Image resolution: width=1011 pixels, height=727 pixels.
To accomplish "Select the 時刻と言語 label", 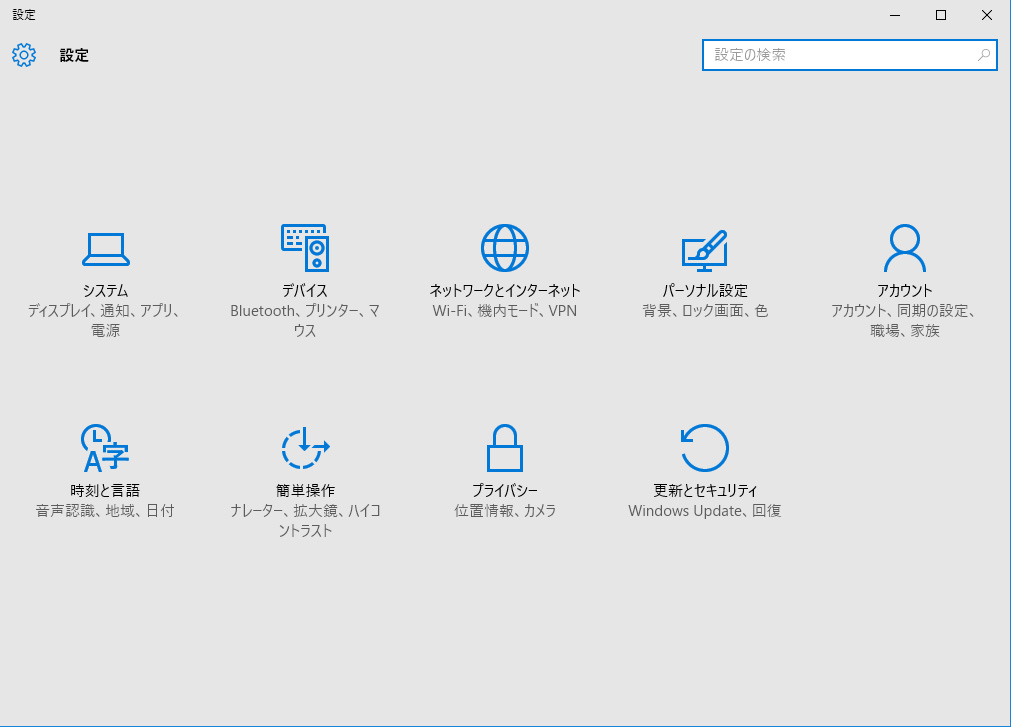I will coord(105,490).
